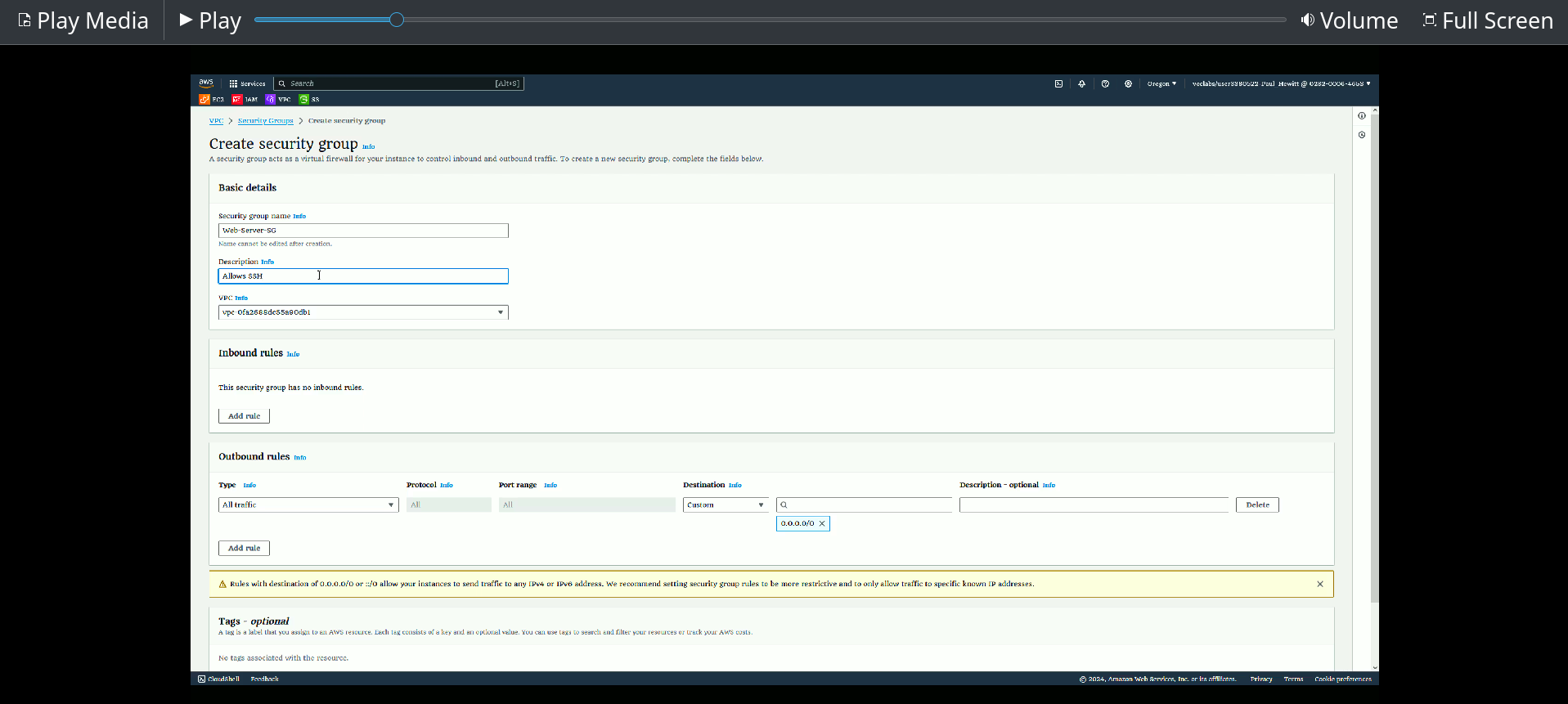The width and height of the screenshot is (1568, 704).
Task: Open Info link for outbound Type column
Action: point(249,486)
